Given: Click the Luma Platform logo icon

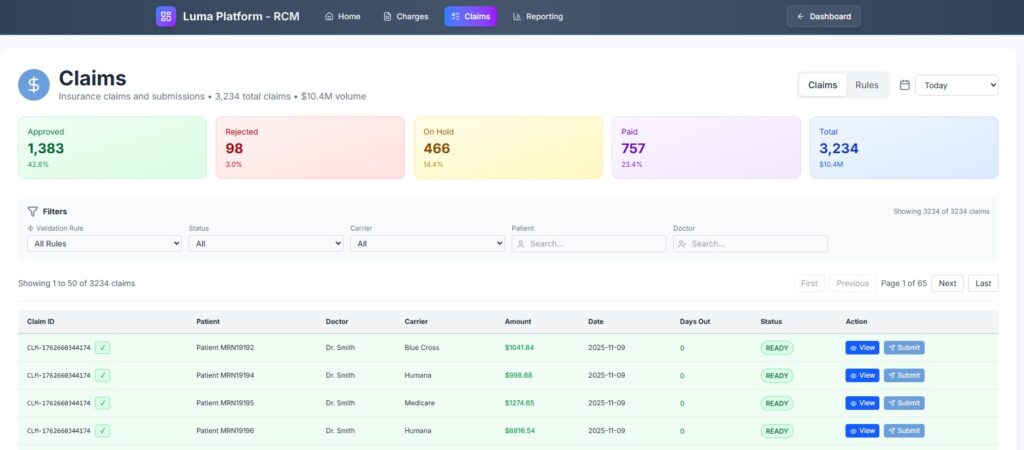Looking at the screenshot, I should point(165,16).
